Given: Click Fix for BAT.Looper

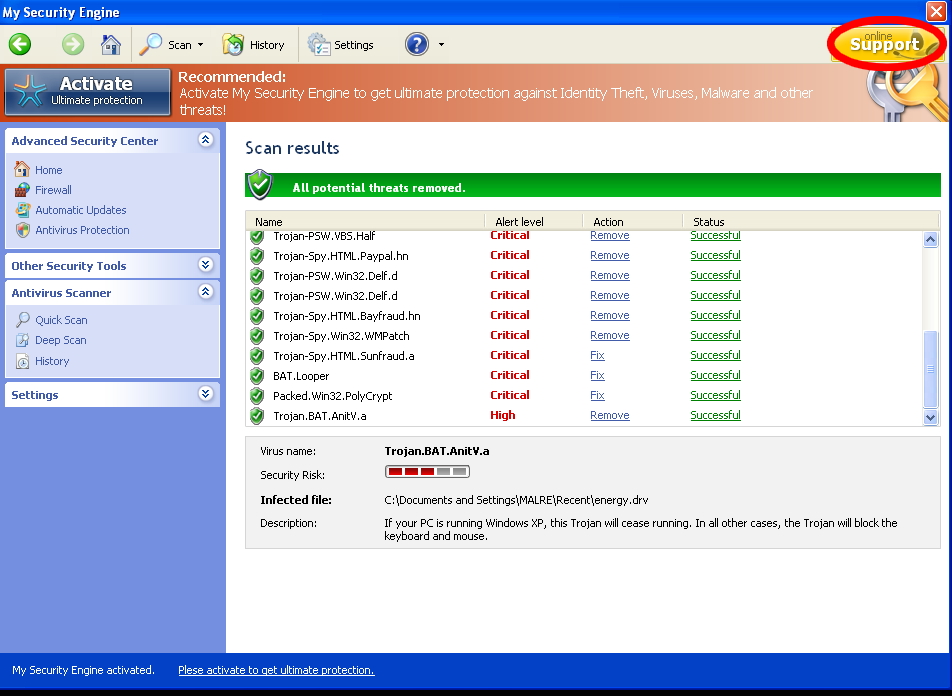Looking at the screenshot, I should click(597, 376).
